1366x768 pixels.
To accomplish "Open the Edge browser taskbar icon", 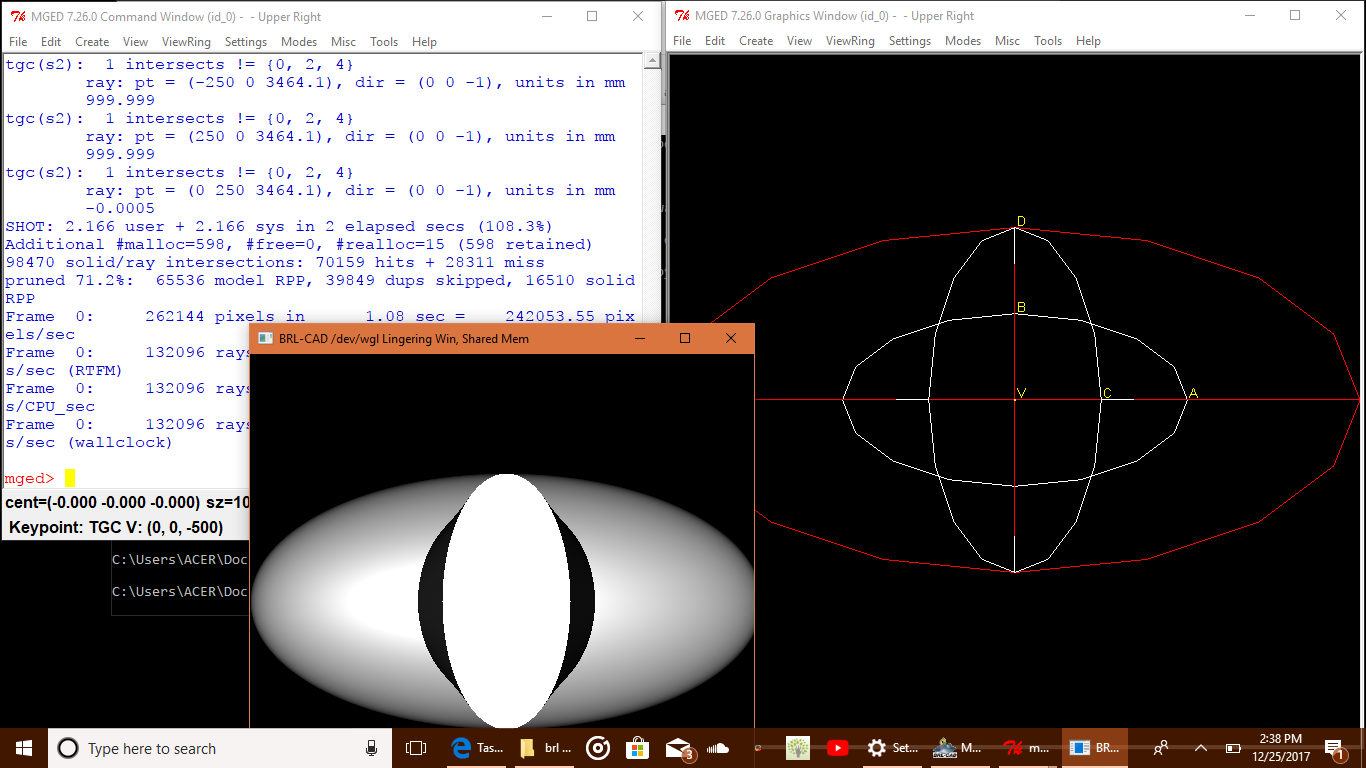I will point(475,748).
